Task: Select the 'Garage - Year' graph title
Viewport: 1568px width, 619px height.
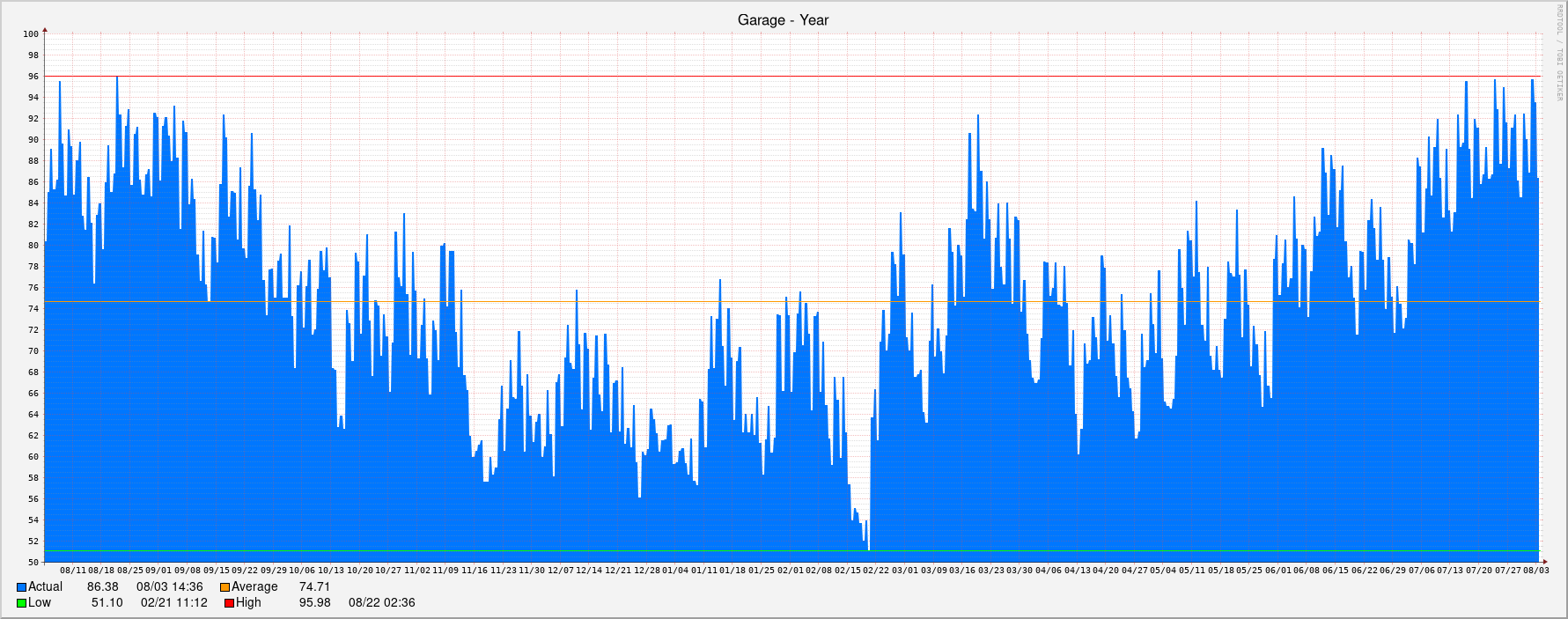Action: point(783,20)
